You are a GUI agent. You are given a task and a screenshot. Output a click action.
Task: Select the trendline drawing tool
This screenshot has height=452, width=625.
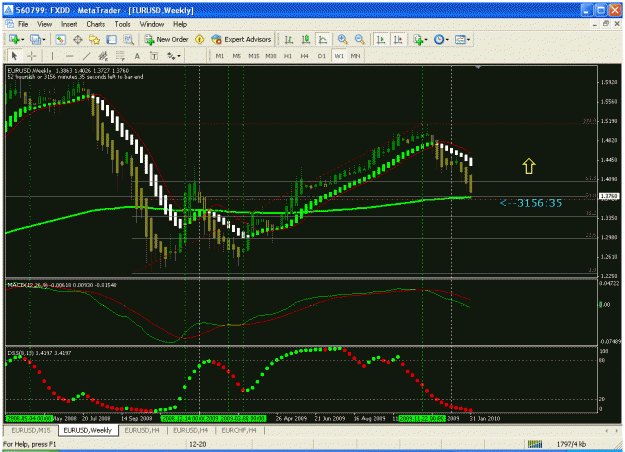[86, 56]
